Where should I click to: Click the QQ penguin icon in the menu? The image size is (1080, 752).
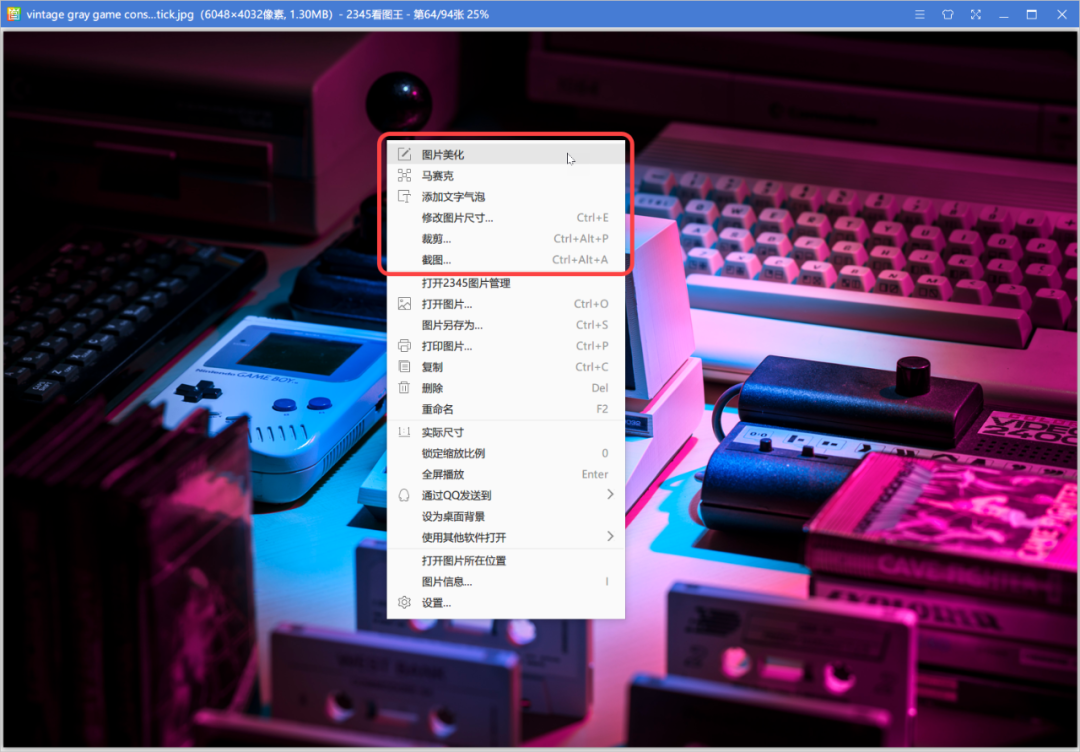[x=404, y=495]
